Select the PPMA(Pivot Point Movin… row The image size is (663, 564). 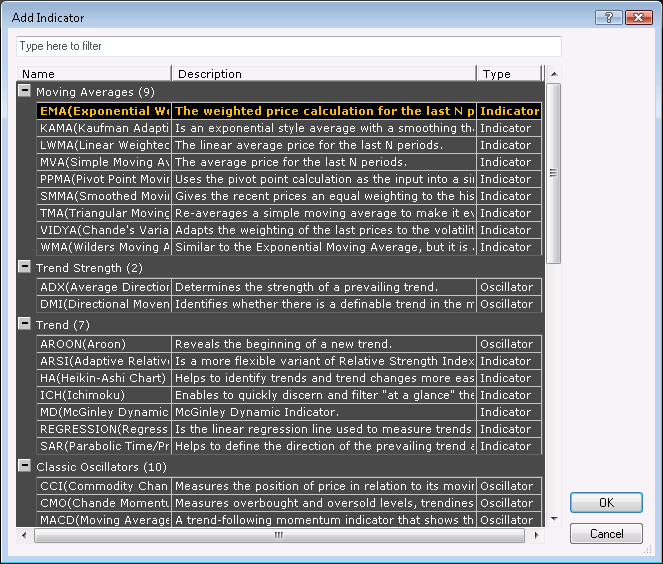[x=289, y=179]
